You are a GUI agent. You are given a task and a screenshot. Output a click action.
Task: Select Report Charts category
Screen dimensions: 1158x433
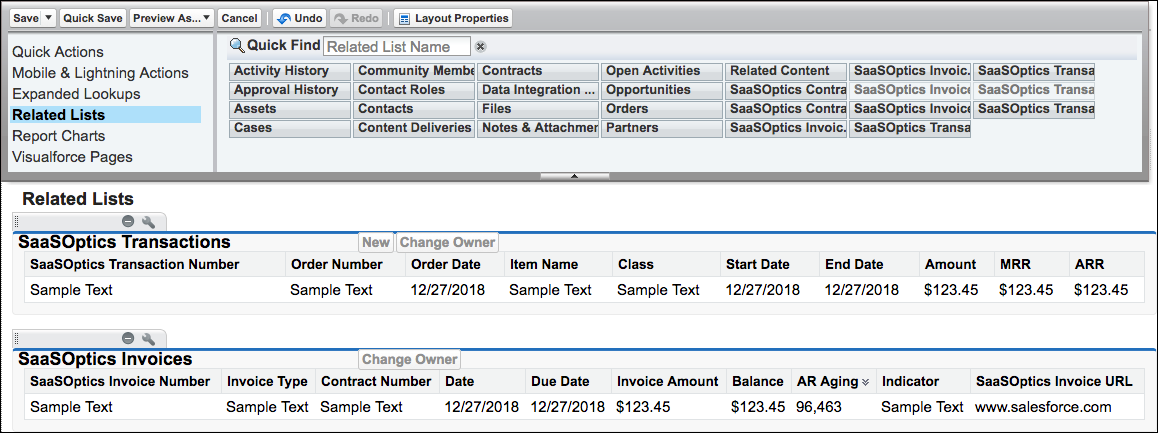pyautogui.click(x=58, y=136)
